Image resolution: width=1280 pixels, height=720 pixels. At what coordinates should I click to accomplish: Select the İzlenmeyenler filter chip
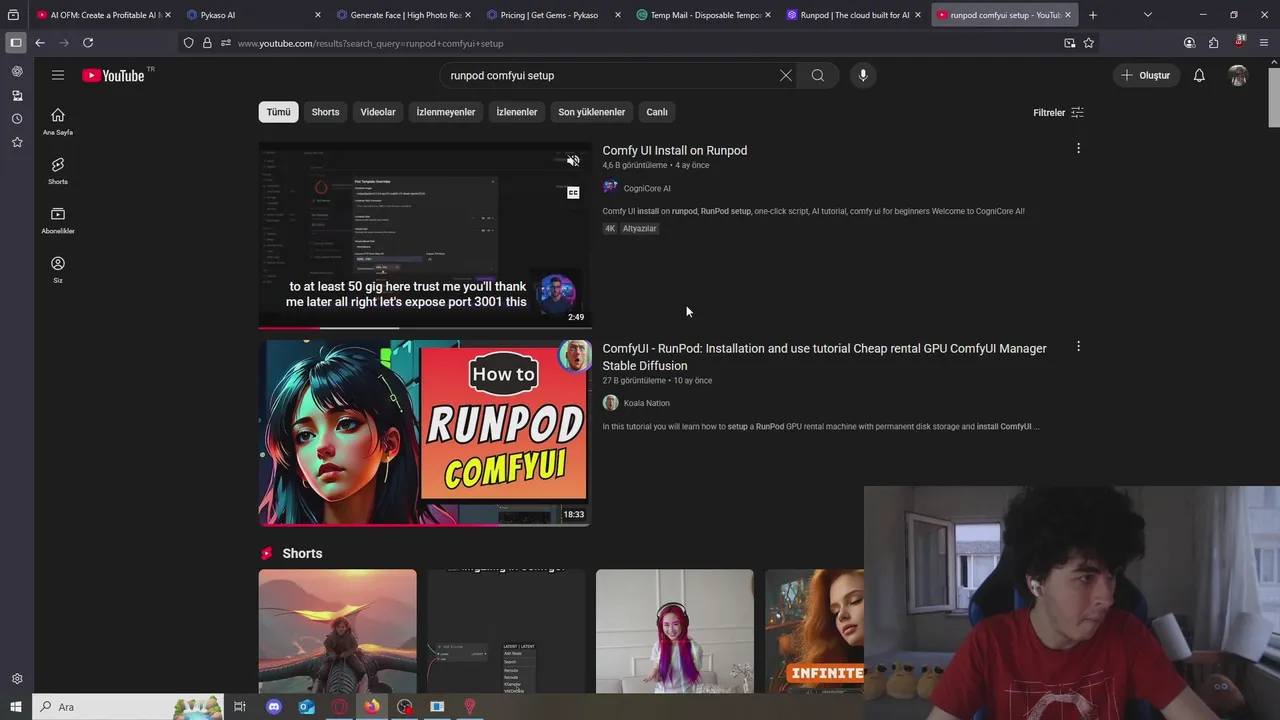coord(446,112)
